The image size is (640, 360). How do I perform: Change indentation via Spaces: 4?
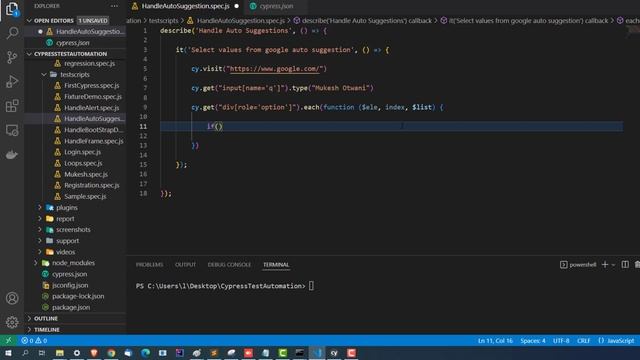(x=533, y=340)
